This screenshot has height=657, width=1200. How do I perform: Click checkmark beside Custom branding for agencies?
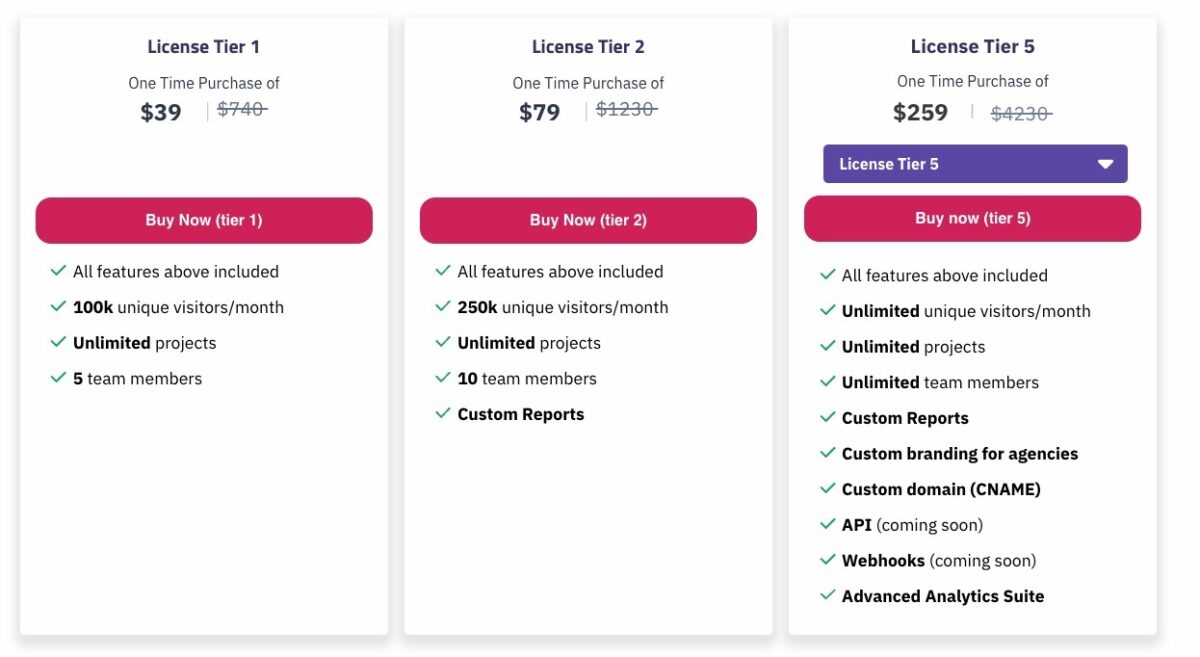[x=827, y=453]
